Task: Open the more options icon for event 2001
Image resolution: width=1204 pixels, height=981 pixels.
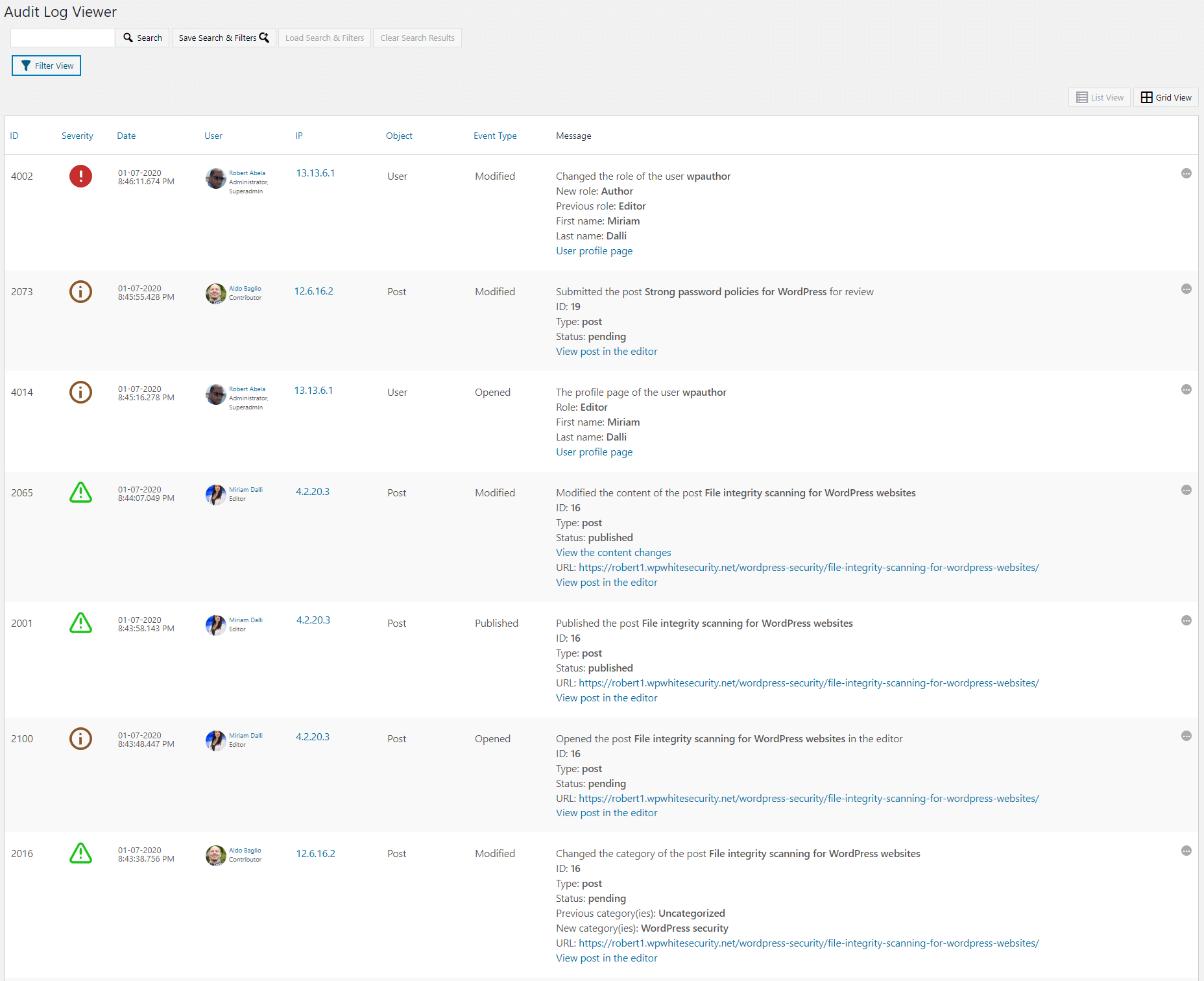Action: [x=1186, y=620]
